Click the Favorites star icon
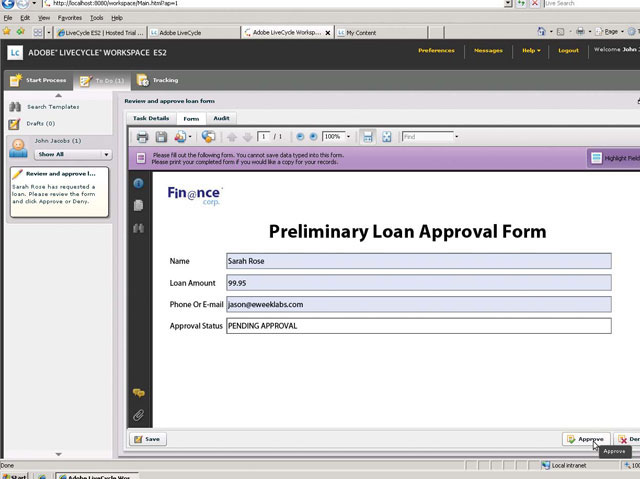Viewport: 640px width, 479px height. (x=7, y=31)
